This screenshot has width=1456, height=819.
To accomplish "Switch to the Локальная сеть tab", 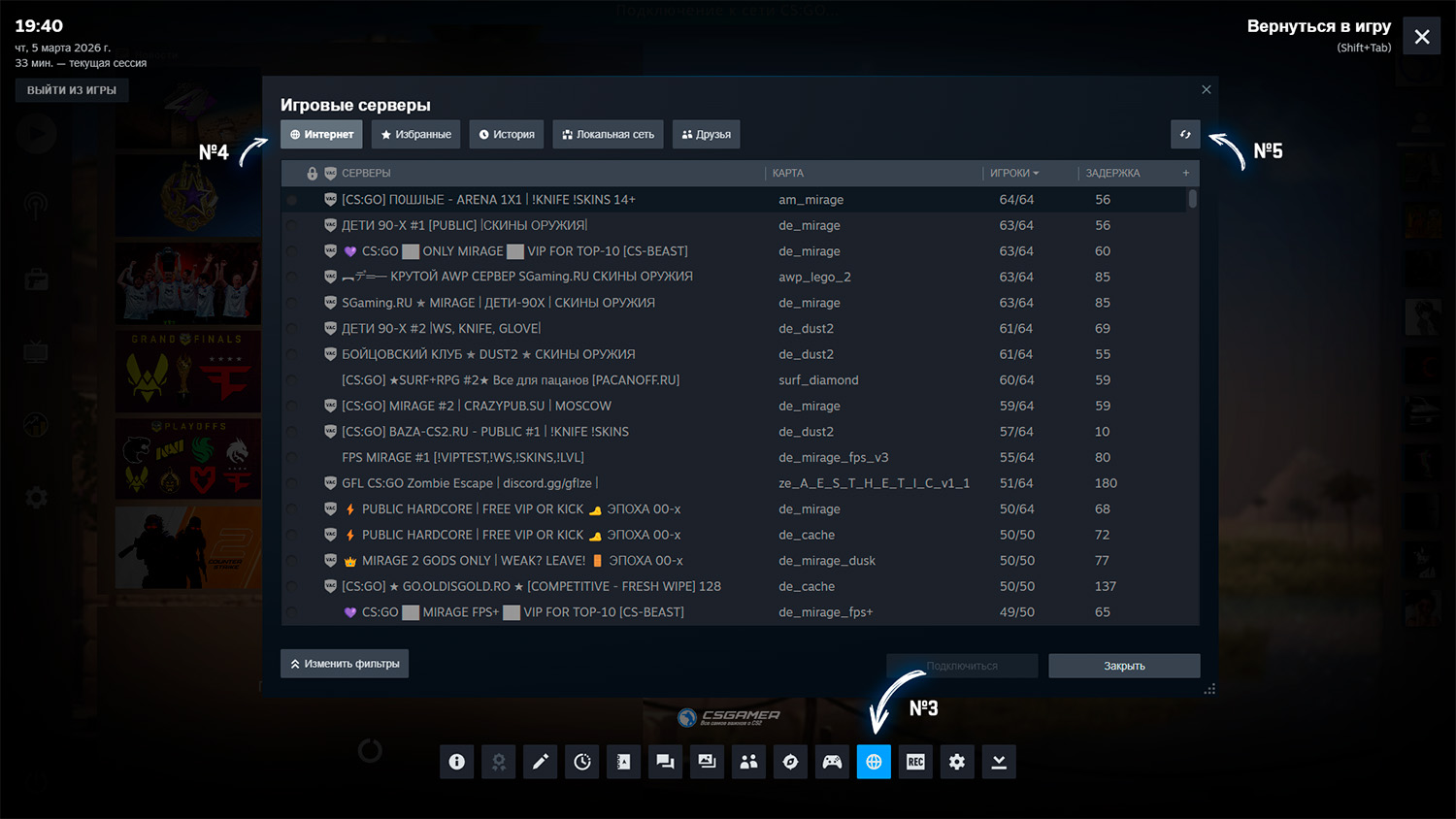I will click(x=608, y=134).
